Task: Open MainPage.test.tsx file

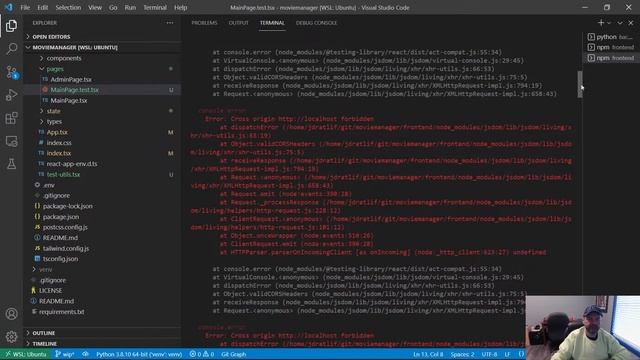Action: tap(102, 90)
